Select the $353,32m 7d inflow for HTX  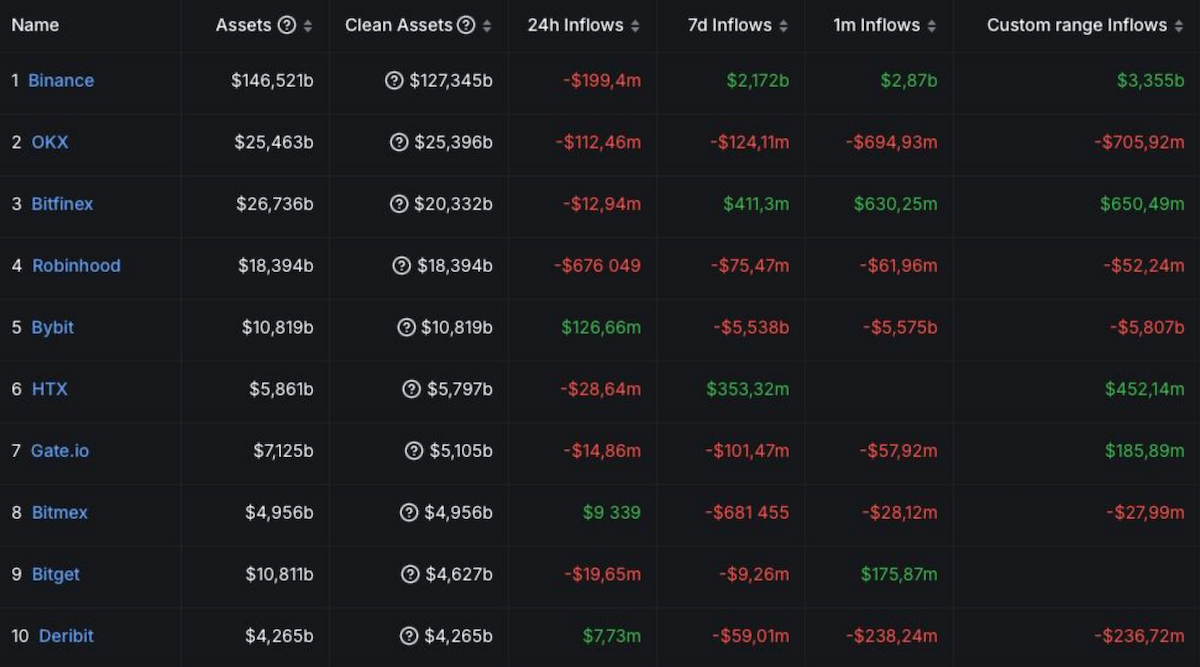tap(748, 389)
